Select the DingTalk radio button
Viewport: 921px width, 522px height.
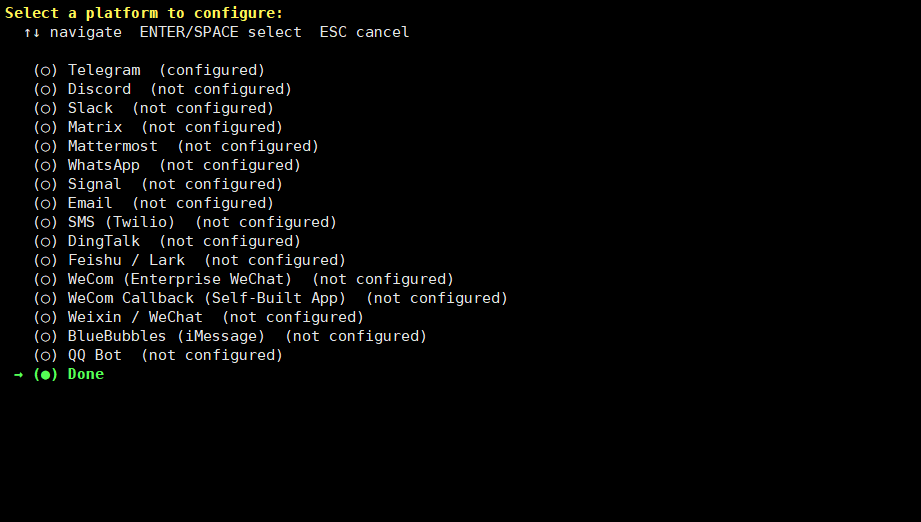pyautogui.click(x=46, y=241)
